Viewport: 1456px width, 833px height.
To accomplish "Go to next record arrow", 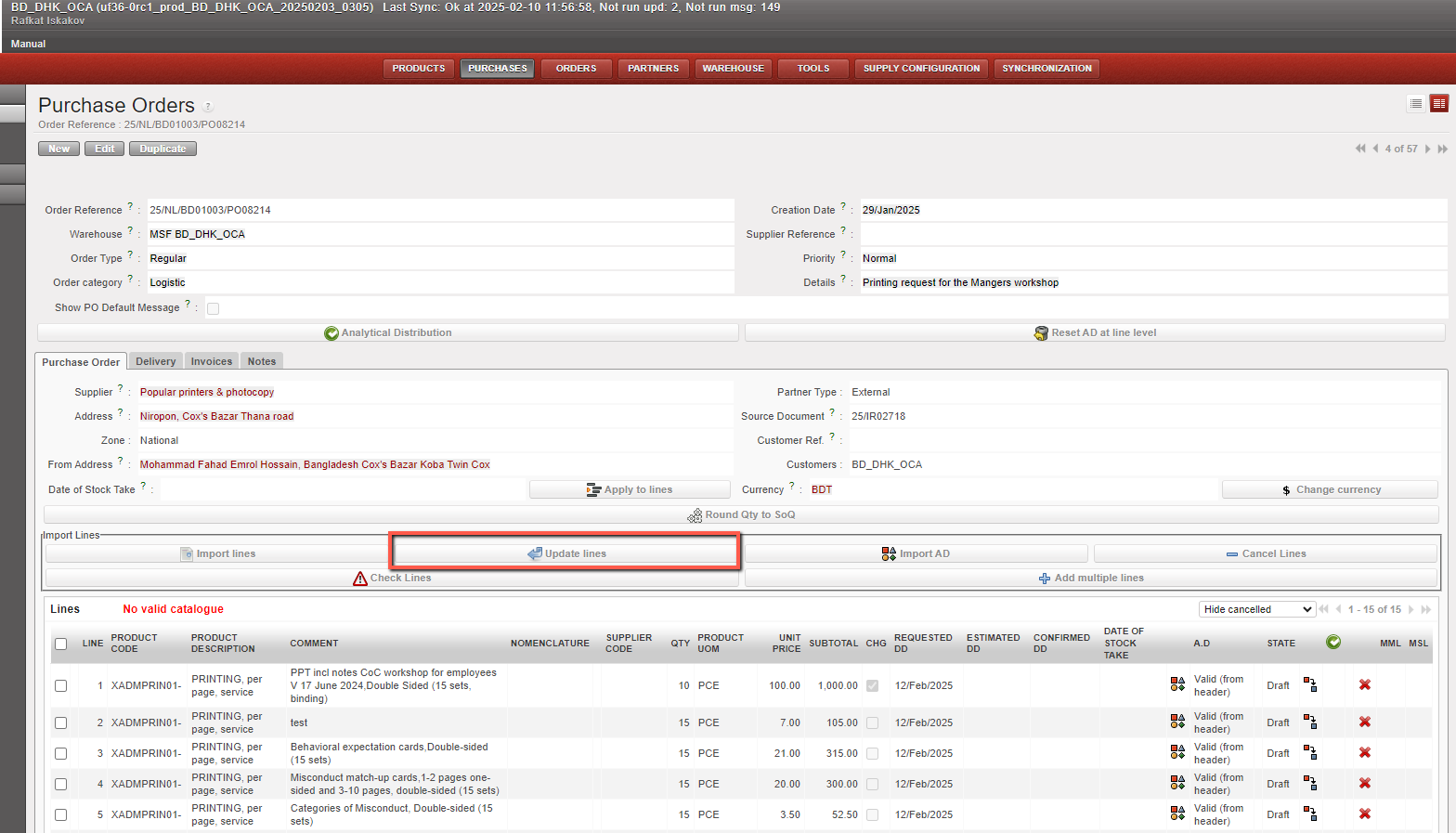I will point(1427,149).
